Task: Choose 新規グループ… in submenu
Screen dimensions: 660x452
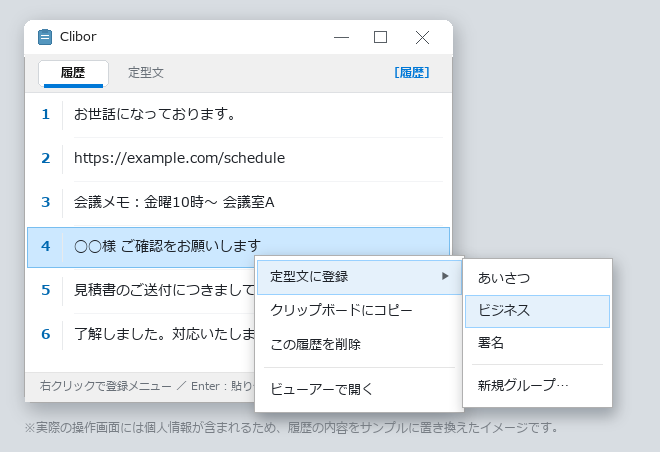Action: (537, 385)
